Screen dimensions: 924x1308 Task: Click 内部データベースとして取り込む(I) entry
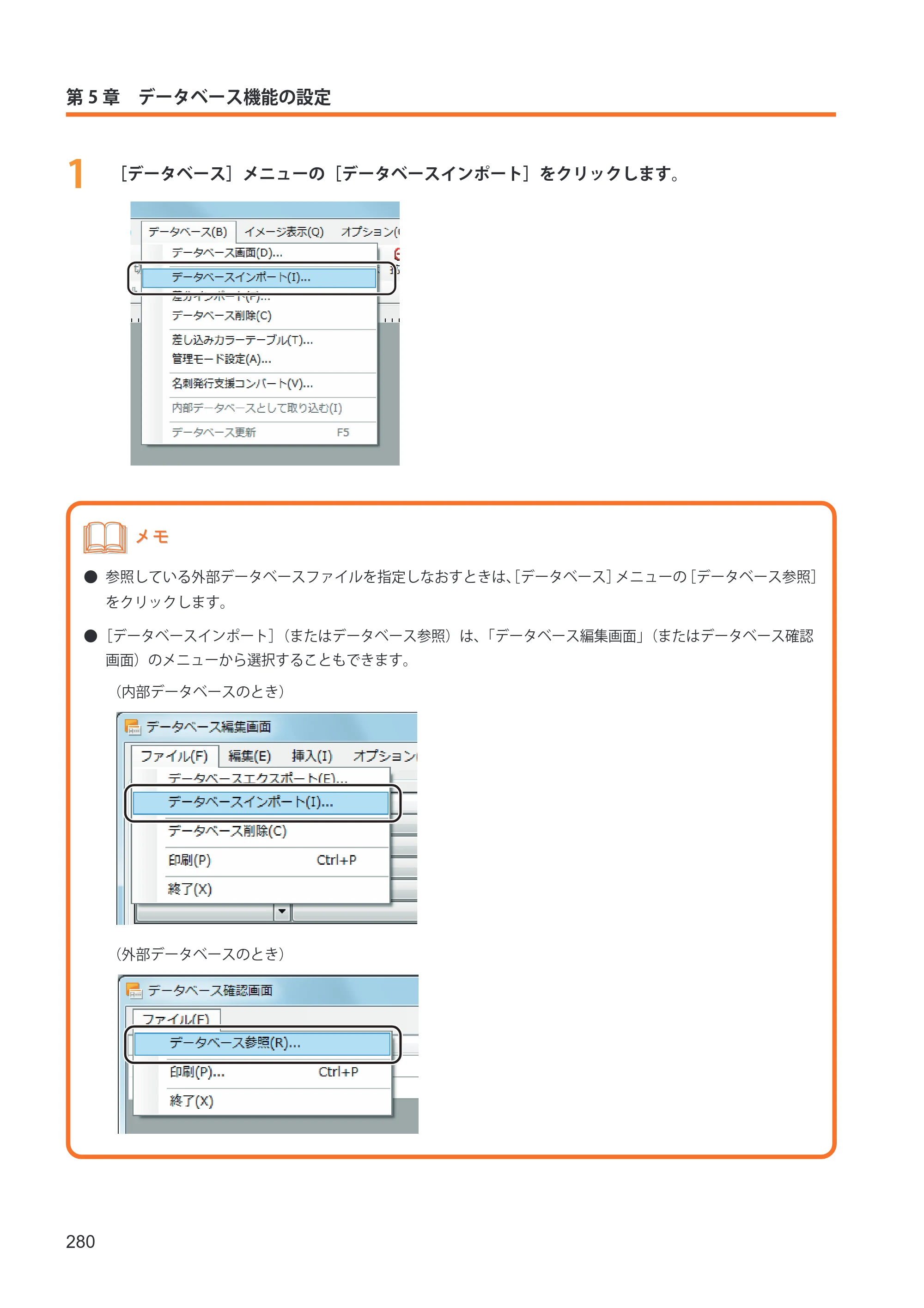(259, 408)
